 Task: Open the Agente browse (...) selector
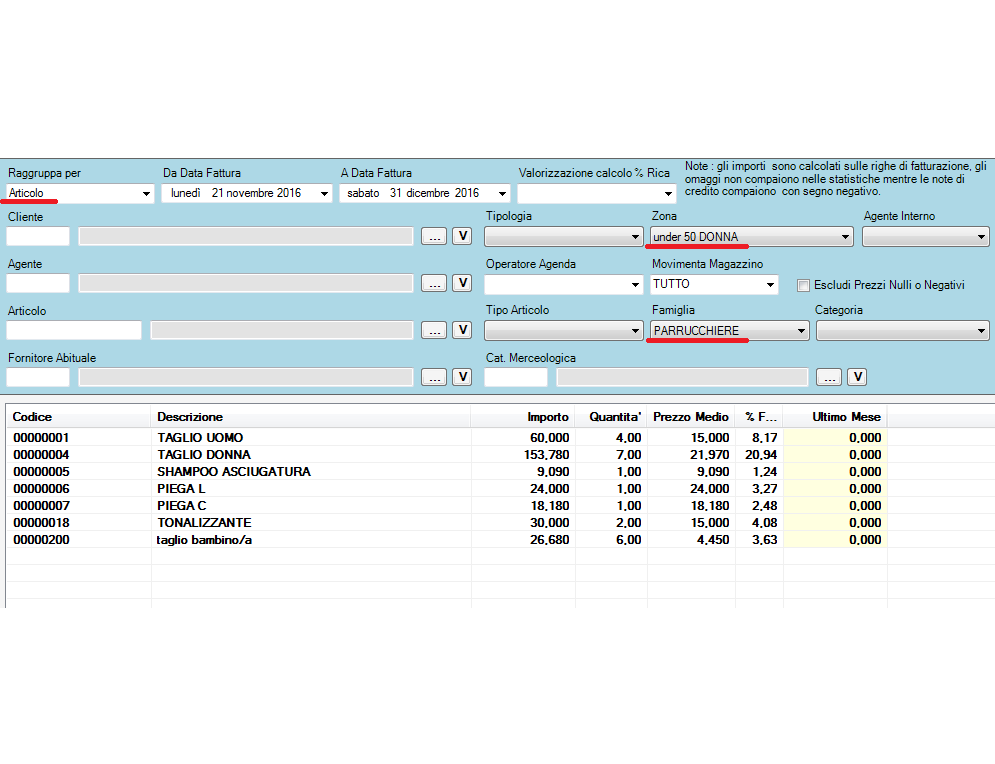[x=434, y=283]
